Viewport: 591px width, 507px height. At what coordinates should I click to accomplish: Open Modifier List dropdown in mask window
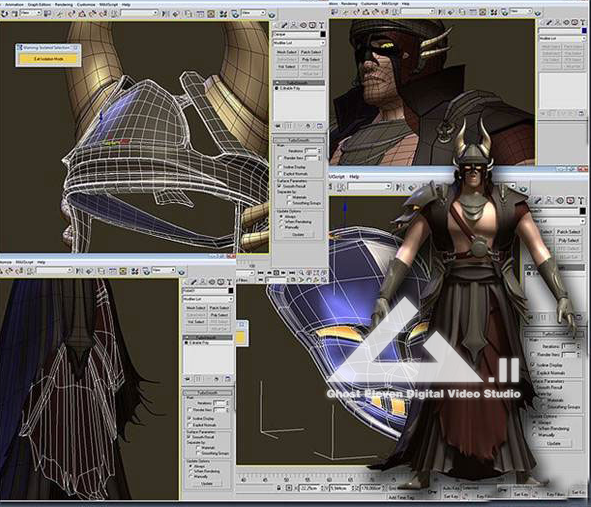coord(557,221)
